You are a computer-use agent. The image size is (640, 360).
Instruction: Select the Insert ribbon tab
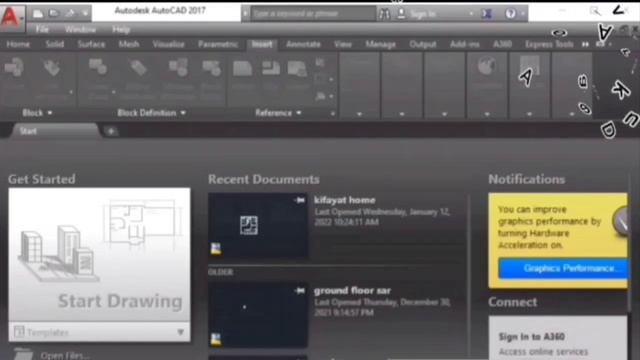pyautogui.click(x=262, y=44)
